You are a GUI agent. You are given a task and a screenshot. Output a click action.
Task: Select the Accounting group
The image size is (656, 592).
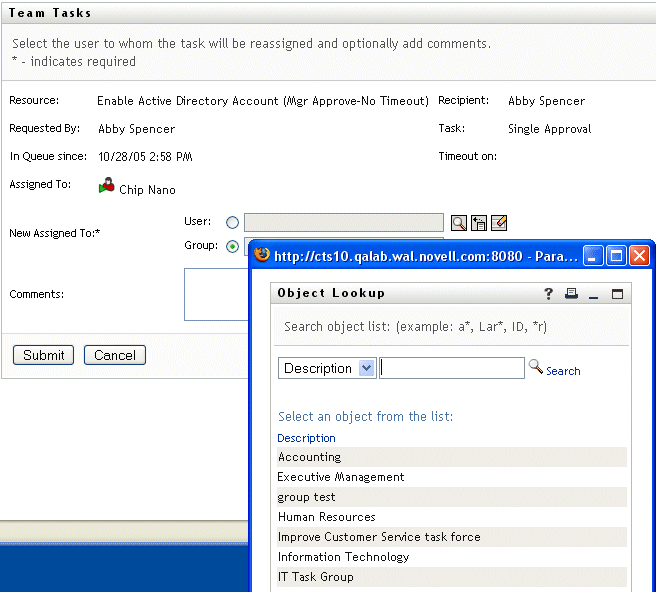pyautogui.click(x=452, y=457)
